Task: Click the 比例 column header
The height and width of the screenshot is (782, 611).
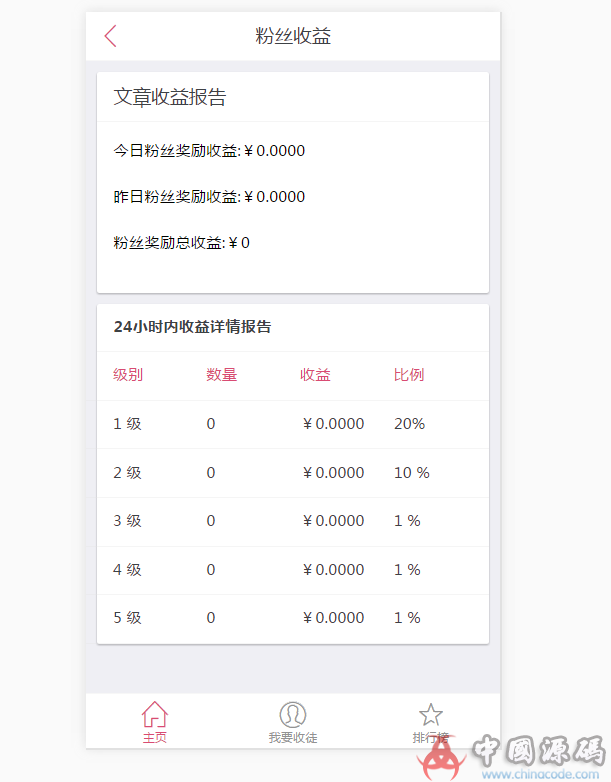Action: 409,375
